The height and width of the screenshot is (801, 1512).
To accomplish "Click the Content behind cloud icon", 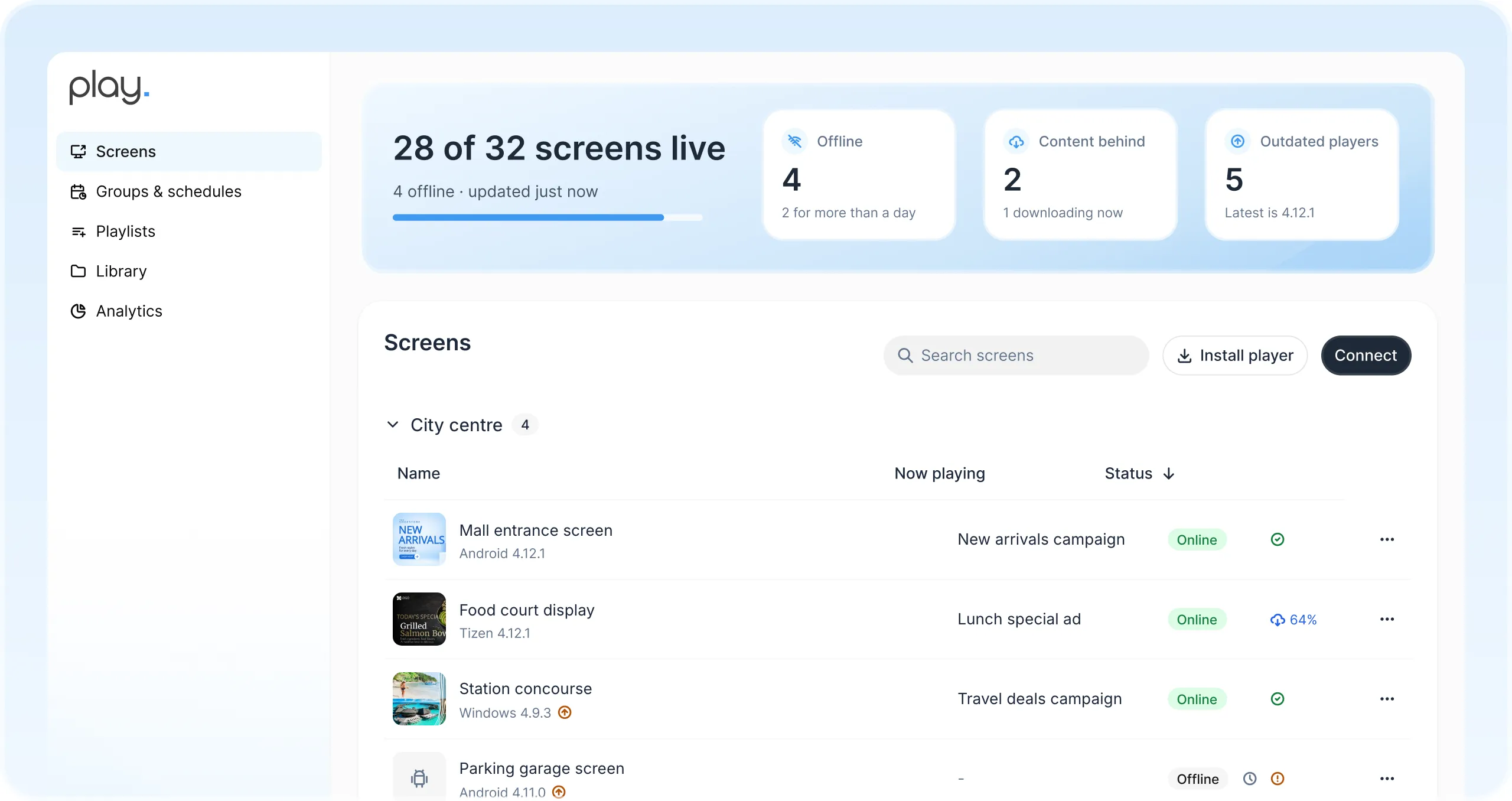I will pos(1016,141).
